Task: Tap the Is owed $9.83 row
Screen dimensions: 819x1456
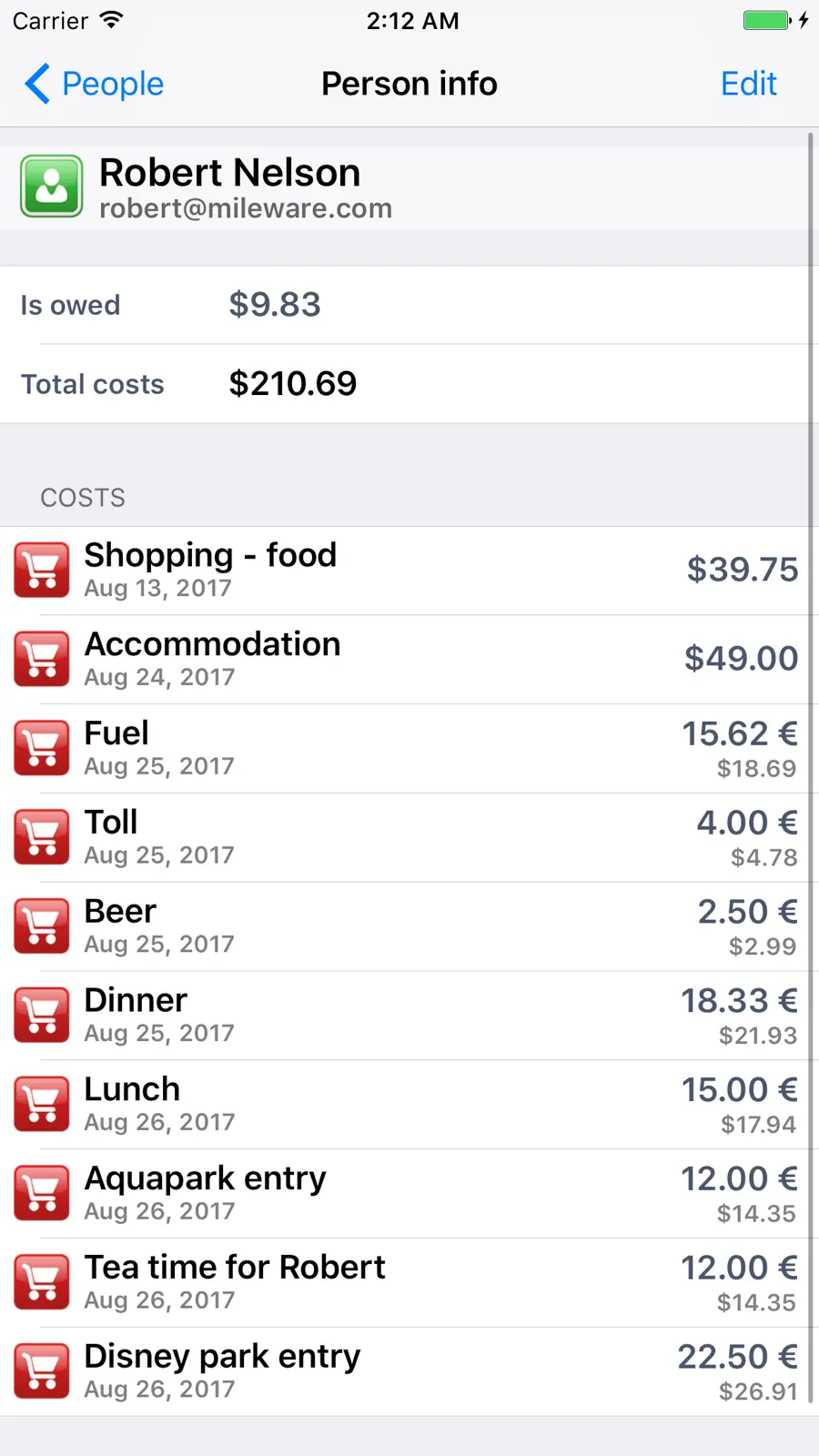Action: point(409,305)
